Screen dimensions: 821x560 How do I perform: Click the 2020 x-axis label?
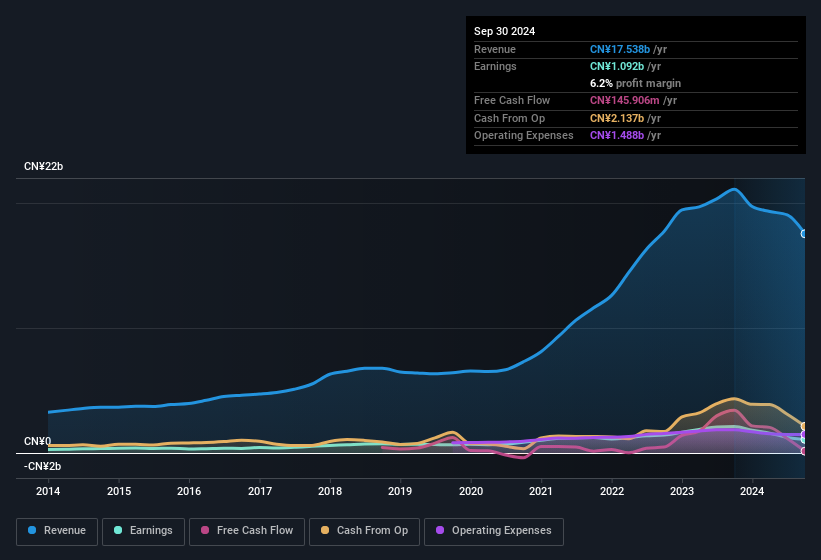(471, 491)
